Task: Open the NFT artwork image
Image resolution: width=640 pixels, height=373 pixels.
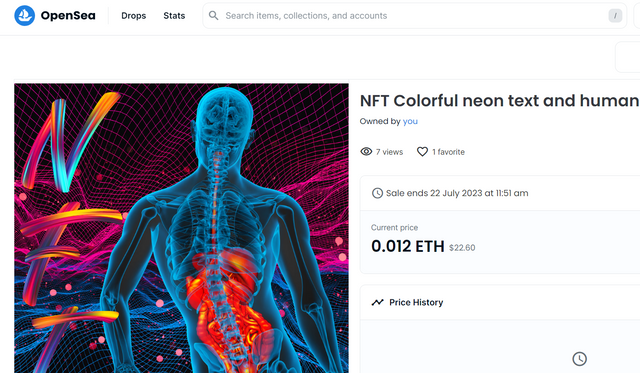Action: [181, 228]
